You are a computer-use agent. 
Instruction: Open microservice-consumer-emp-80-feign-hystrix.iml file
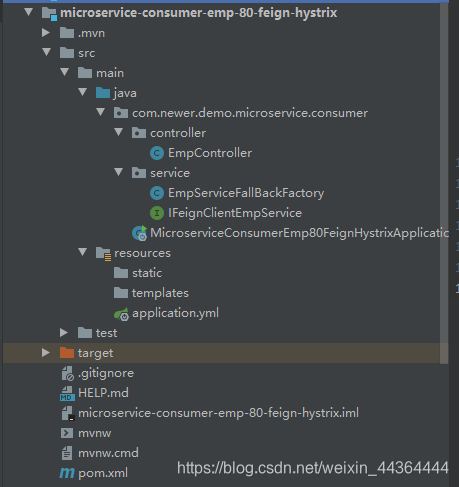(218, 413)
